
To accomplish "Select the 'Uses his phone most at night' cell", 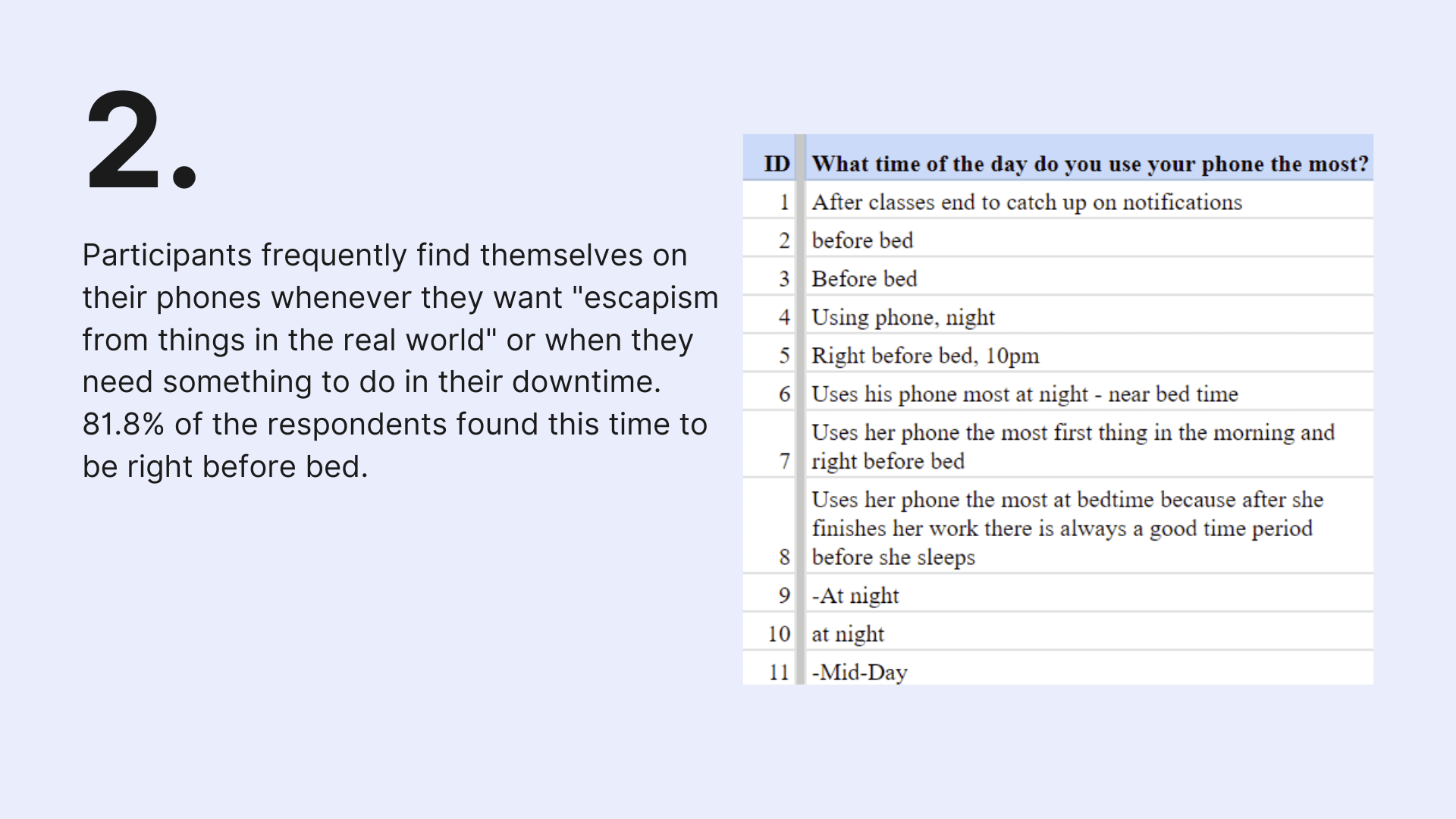I will point(1090,393).
